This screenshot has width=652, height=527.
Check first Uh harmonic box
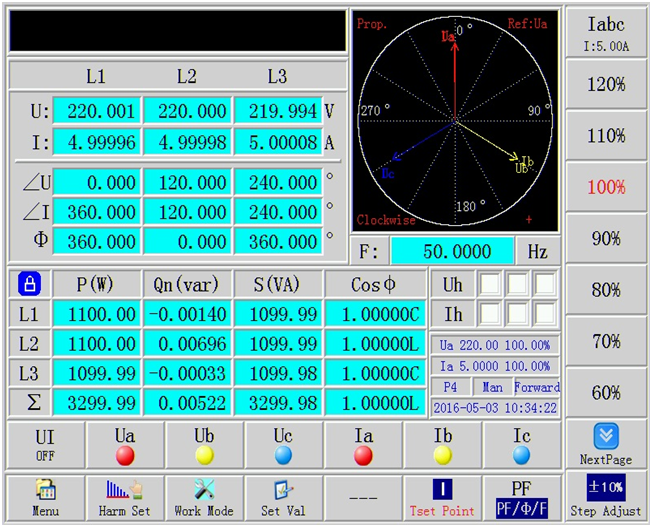(x=491, y=284)
